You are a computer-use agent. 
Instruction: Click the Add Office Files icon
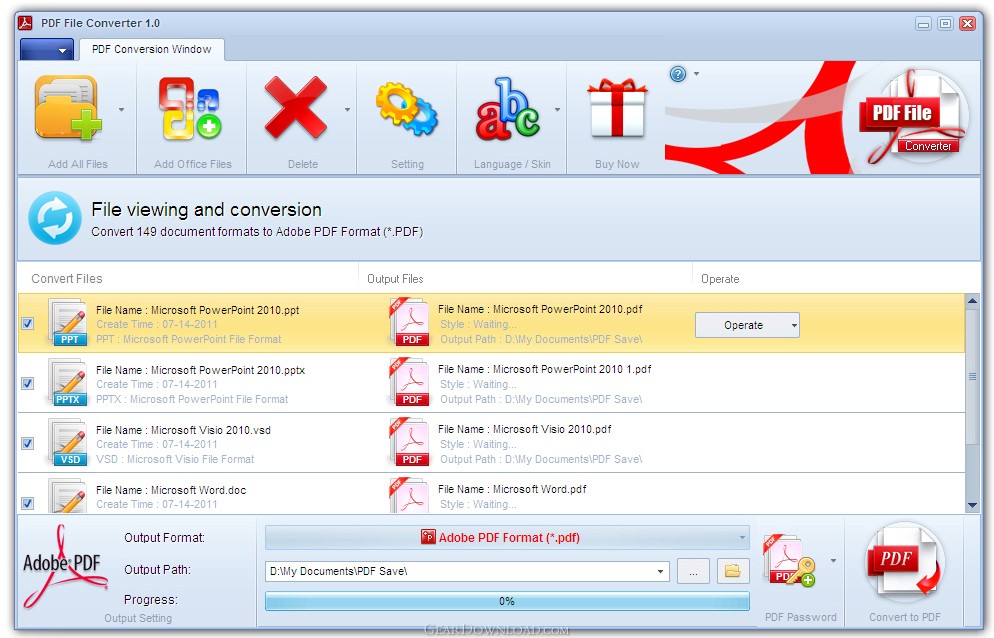[x=189, y=108]
